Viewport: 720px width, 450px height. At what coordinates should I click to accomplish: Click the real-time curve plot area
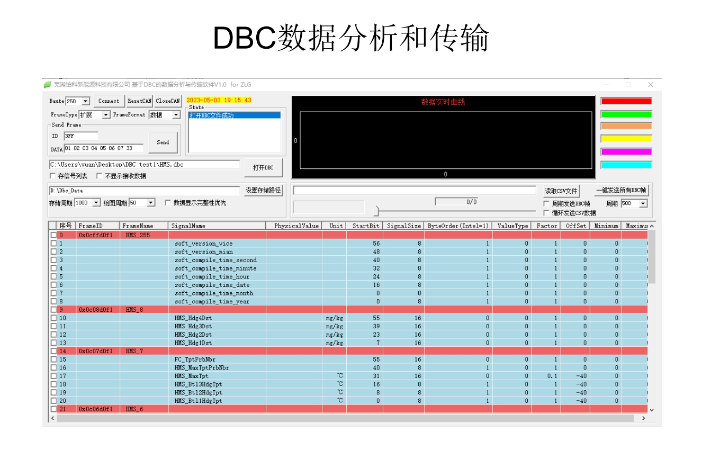pyautogui.click(x=446, y=140)
